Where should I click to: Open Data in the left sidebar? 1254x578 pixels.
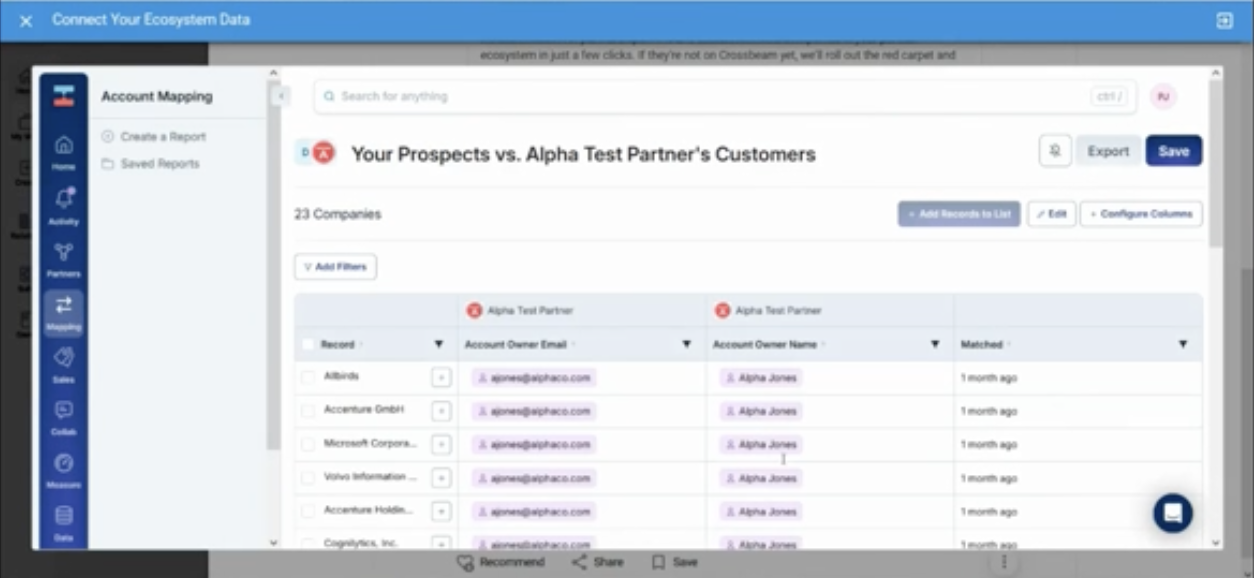63,522
